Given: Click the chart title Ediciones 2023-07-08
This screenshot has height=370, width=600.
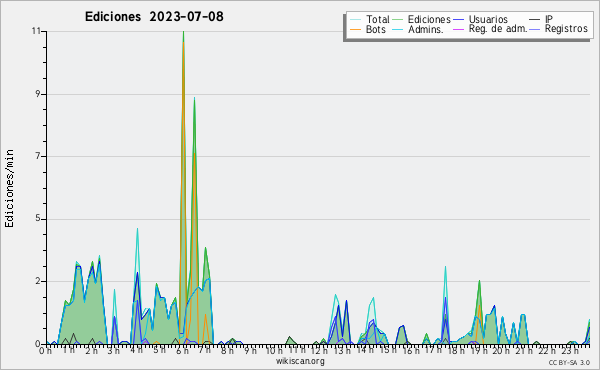Looking at the screenshot, I should tap(154, 17).
